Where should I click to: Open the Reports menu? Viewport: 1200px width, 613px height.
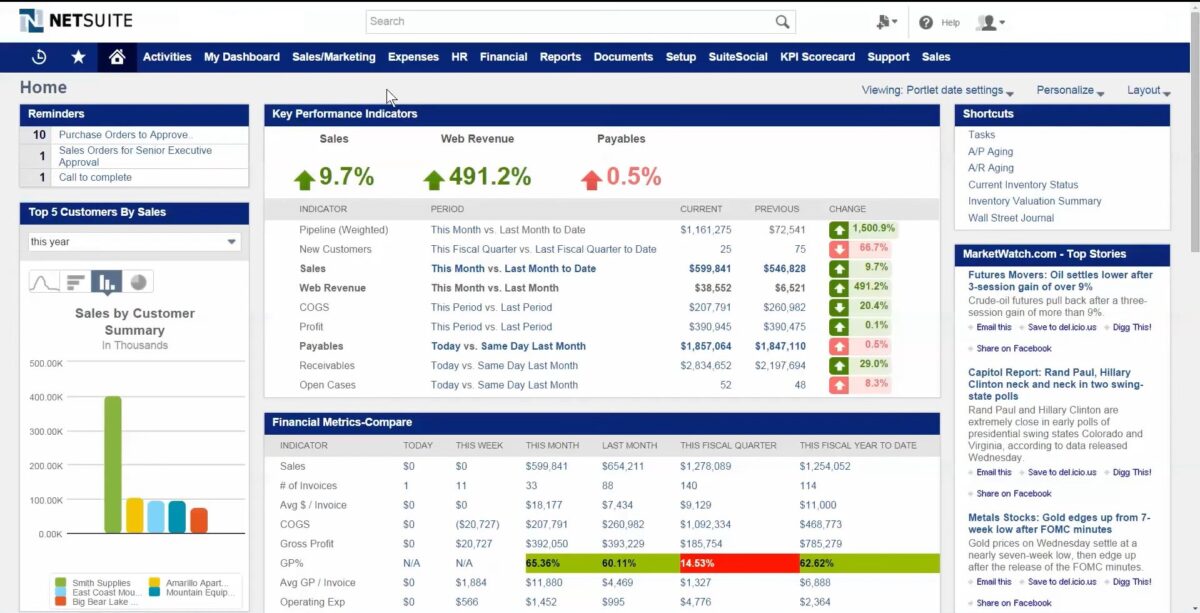click(x=560, y=57)
